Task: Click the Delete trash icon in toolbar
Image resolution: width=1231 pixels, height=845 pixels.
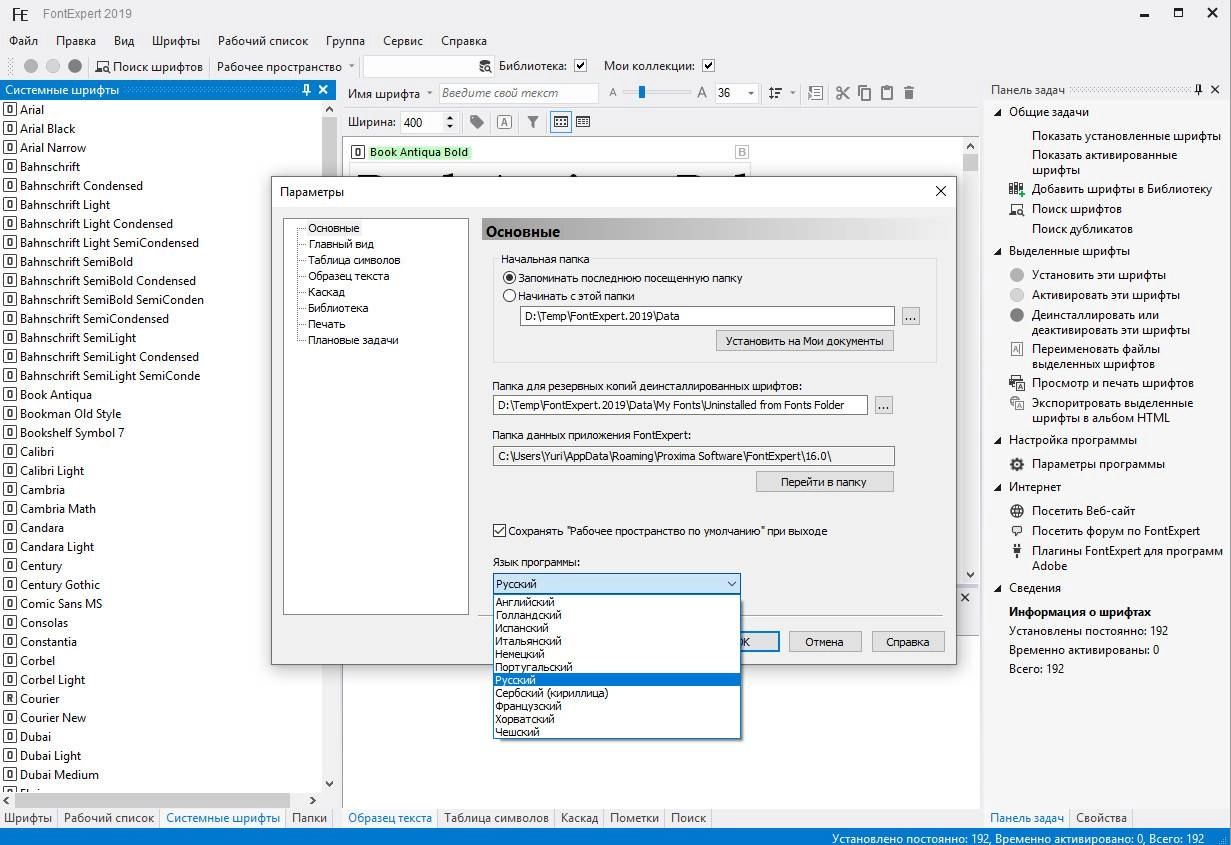Action: [909, 93]
